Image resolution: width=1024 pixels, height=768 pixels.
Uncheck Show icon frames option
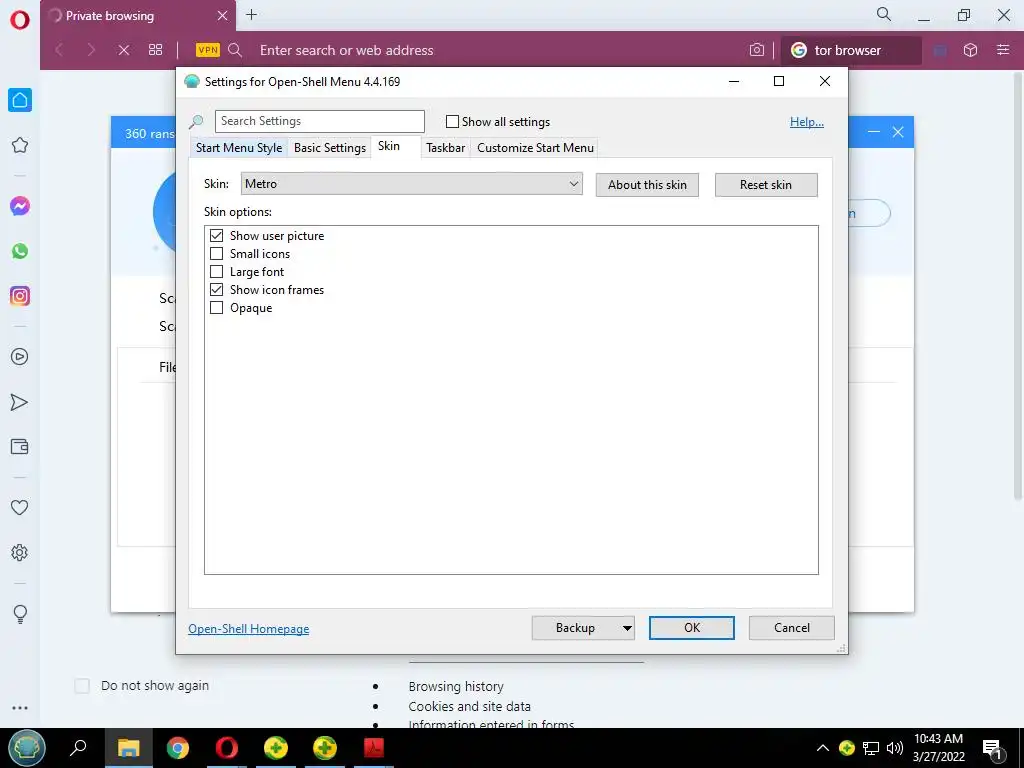tap(216, 289)
